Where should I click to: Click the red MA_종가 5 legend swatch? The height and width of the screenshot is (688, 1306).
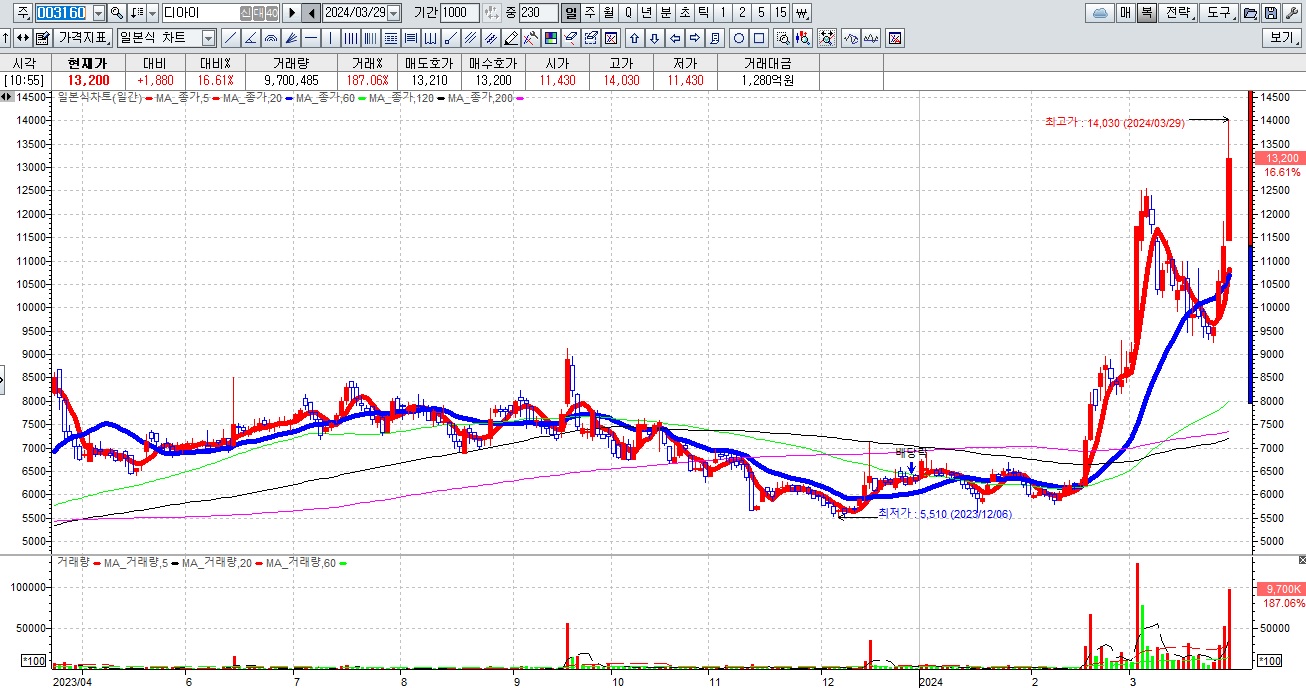(149, 98)
